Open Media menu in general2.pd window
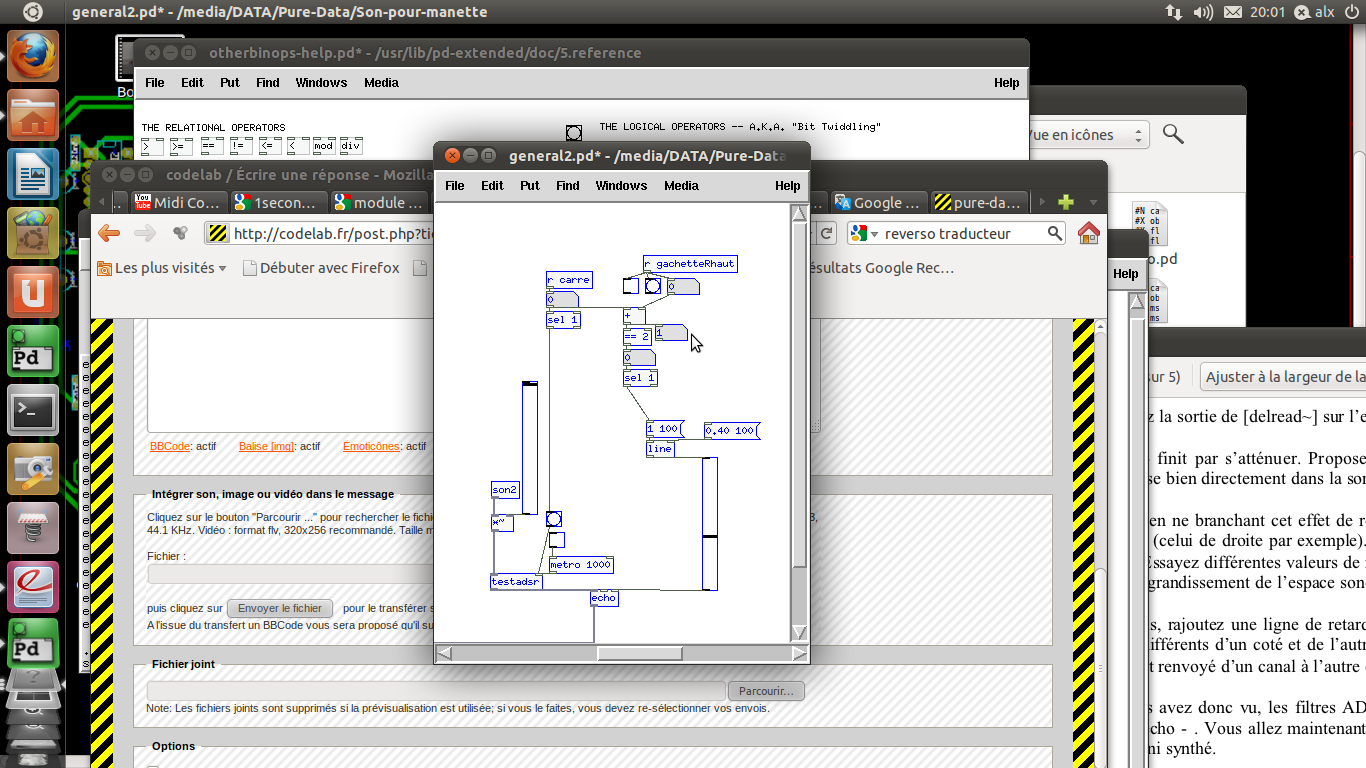 click(x=681, y=186)
